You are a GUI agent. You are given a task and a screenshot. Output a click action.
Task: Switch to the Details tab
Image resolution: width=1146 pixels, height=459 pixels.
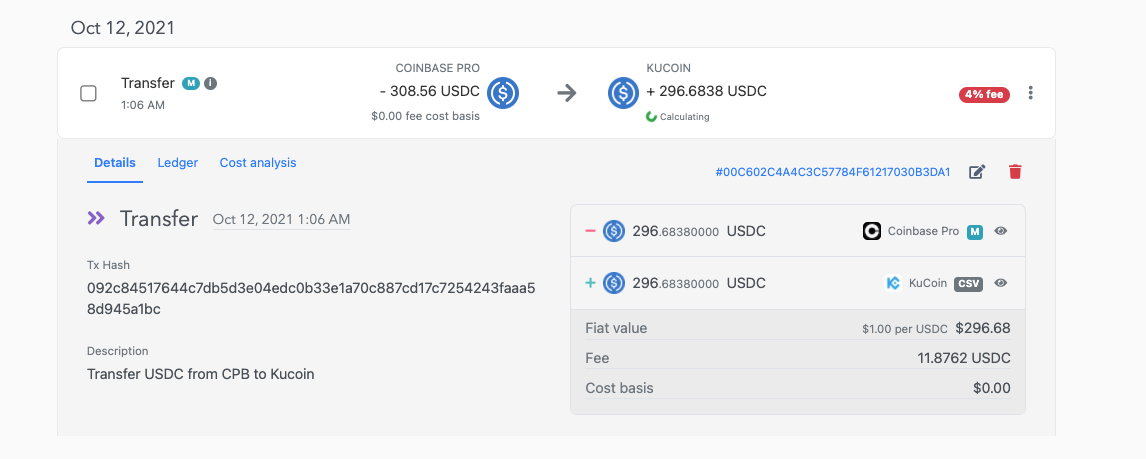(x=115, y=163)
